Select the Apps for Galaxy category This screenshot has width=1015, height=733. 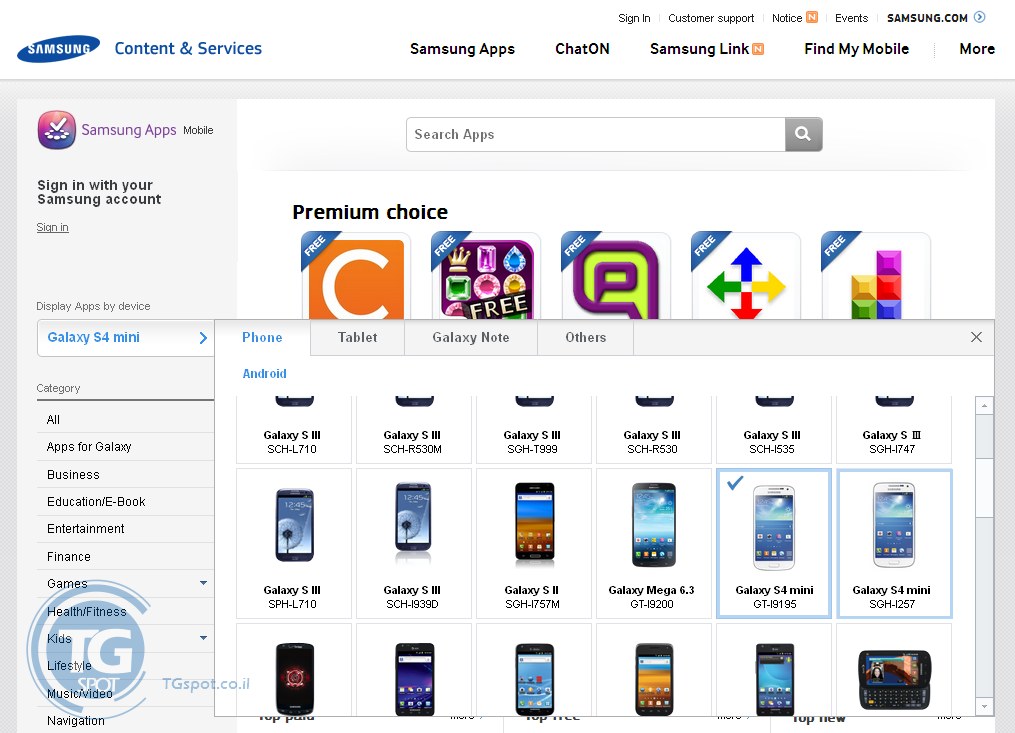point(125,447)
